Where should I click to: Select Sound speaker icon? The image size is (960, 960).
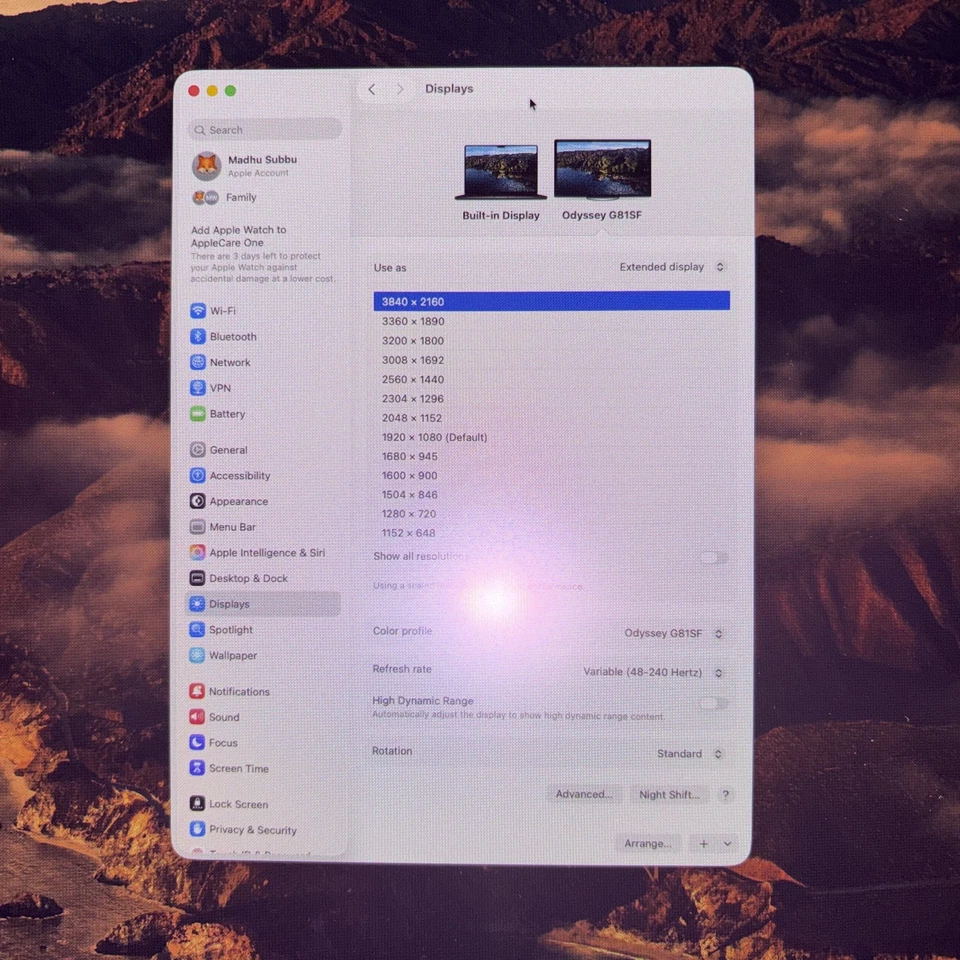point(197,718)
